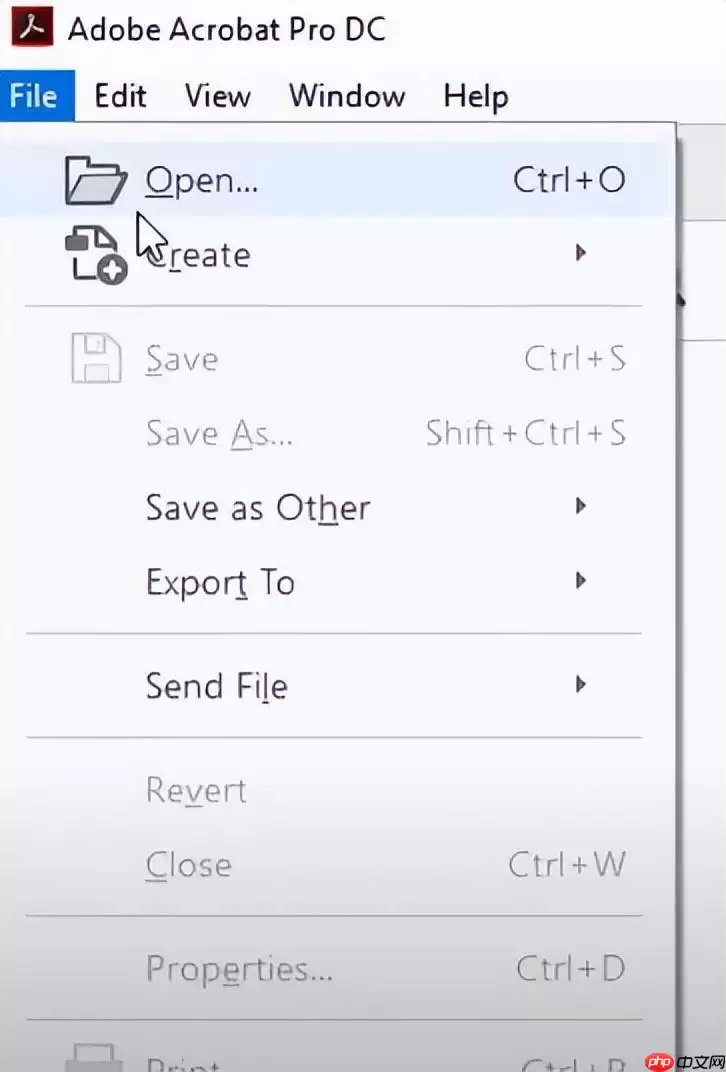Click the Create PDF document icon
The width and height of the screenshot is (726, 1072).
coord(96,255)
